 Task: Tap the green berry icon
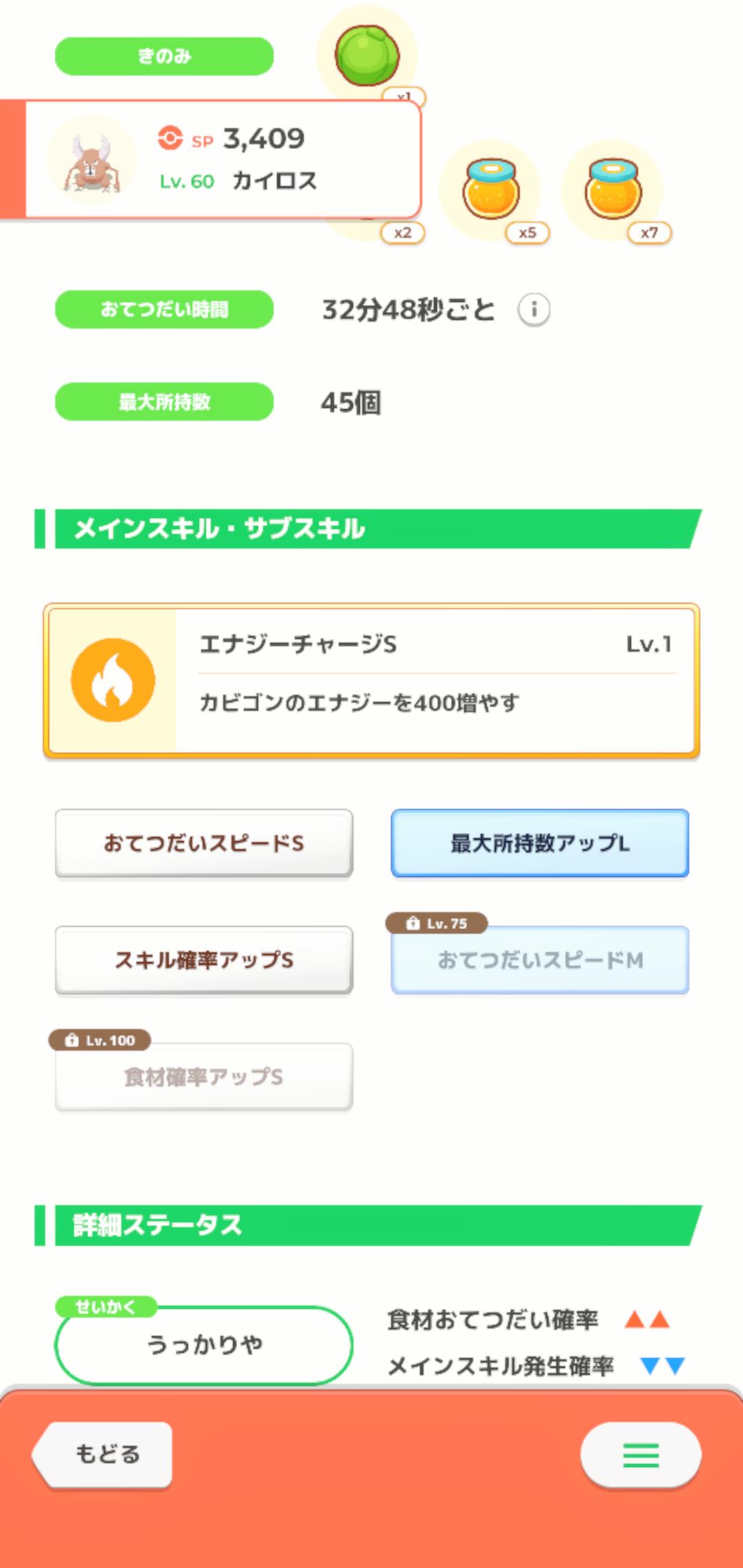(367, 55)
